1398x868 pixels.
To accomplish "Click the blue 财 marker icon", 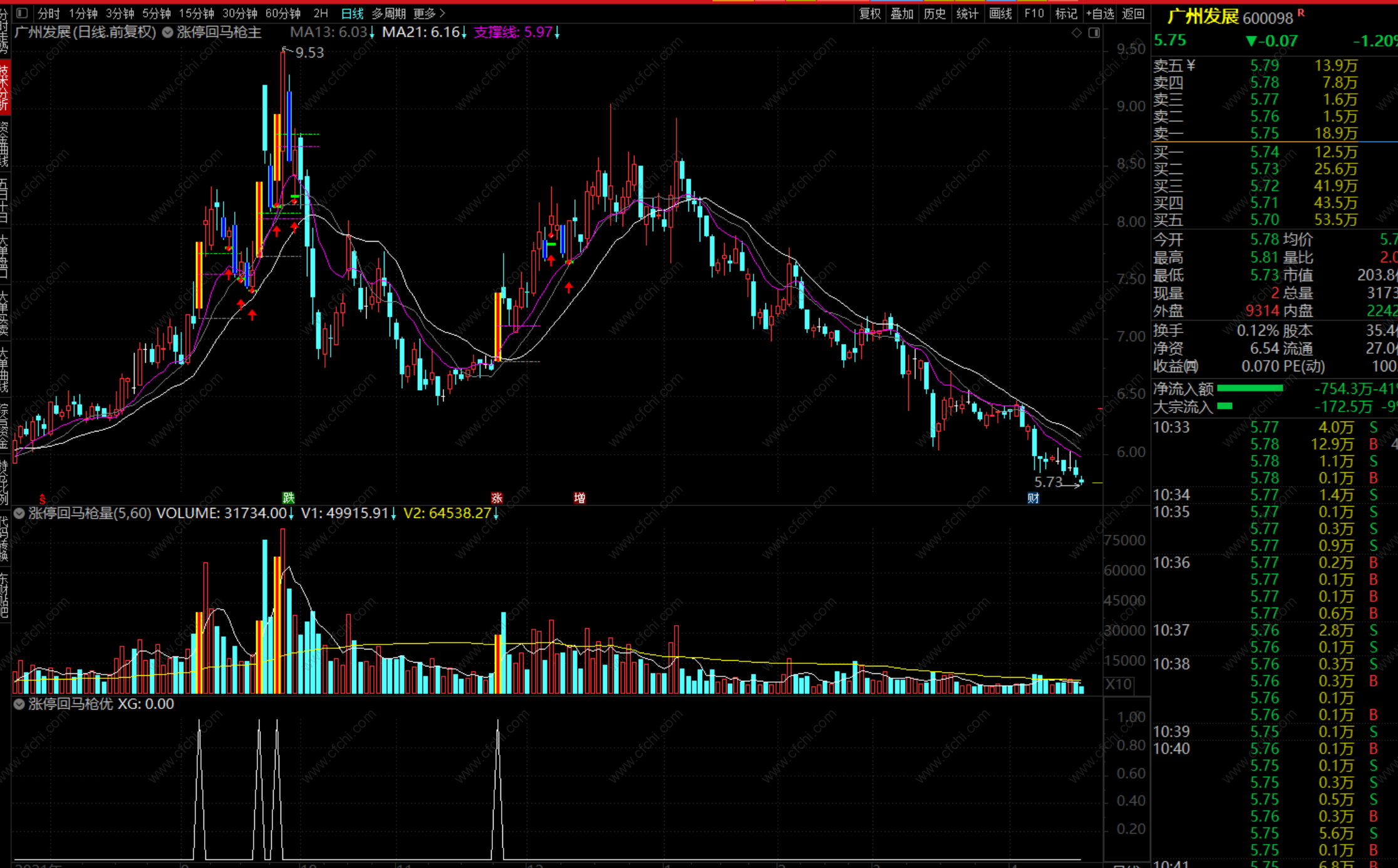I will (x=1033, y=498).
